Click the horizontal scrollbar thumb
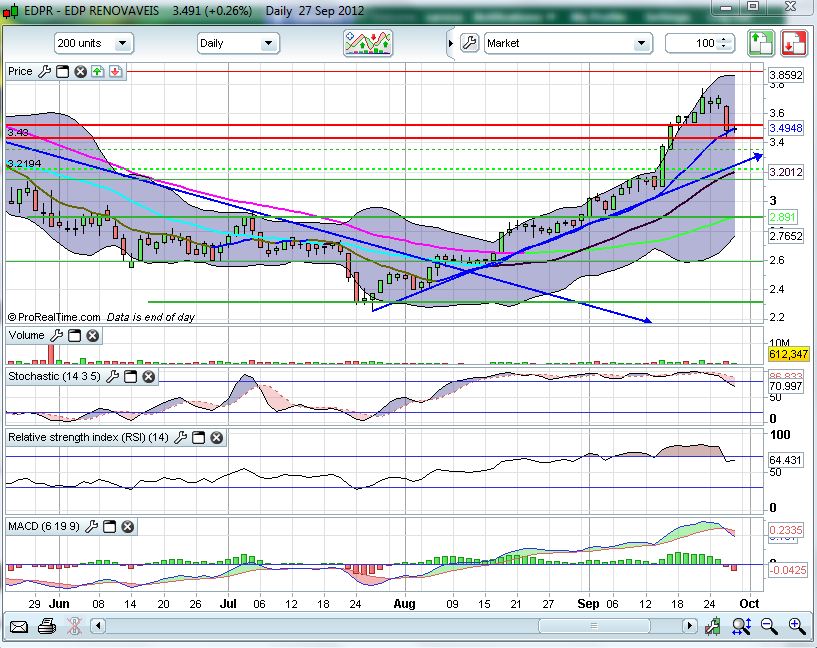Image resolution: width=817 pixels, height=648 pixels. (593, 626)
